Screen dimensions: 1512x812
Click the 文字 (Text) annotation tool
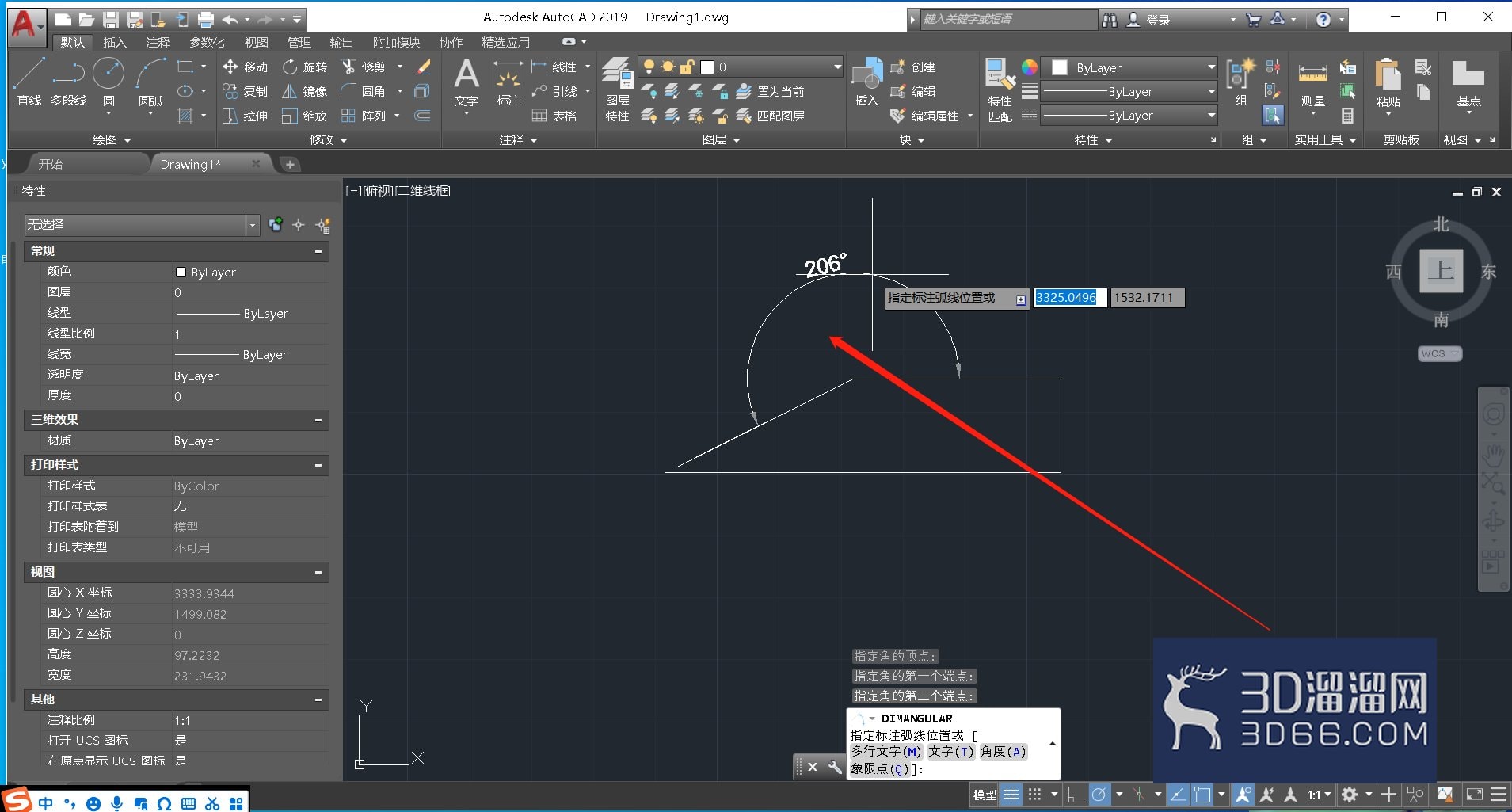click(x=467, y=82)
